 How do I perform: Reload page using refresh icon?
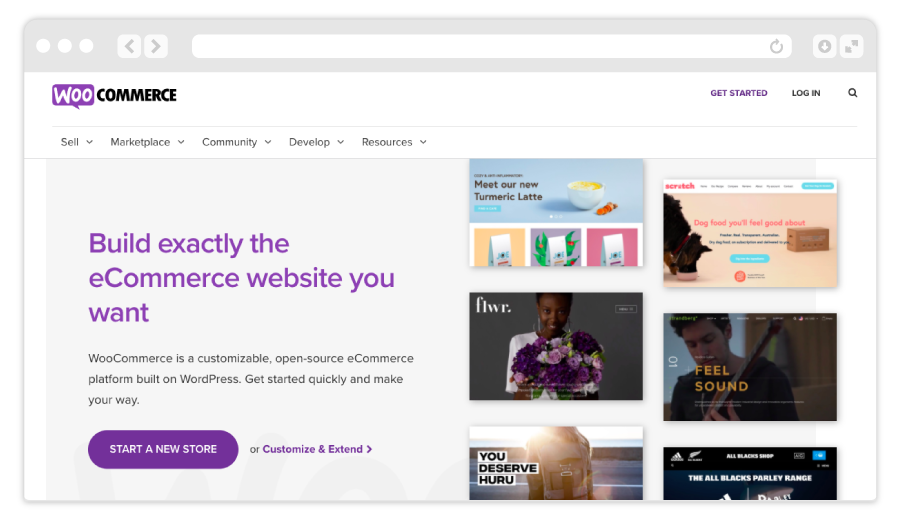click(776, 47)
